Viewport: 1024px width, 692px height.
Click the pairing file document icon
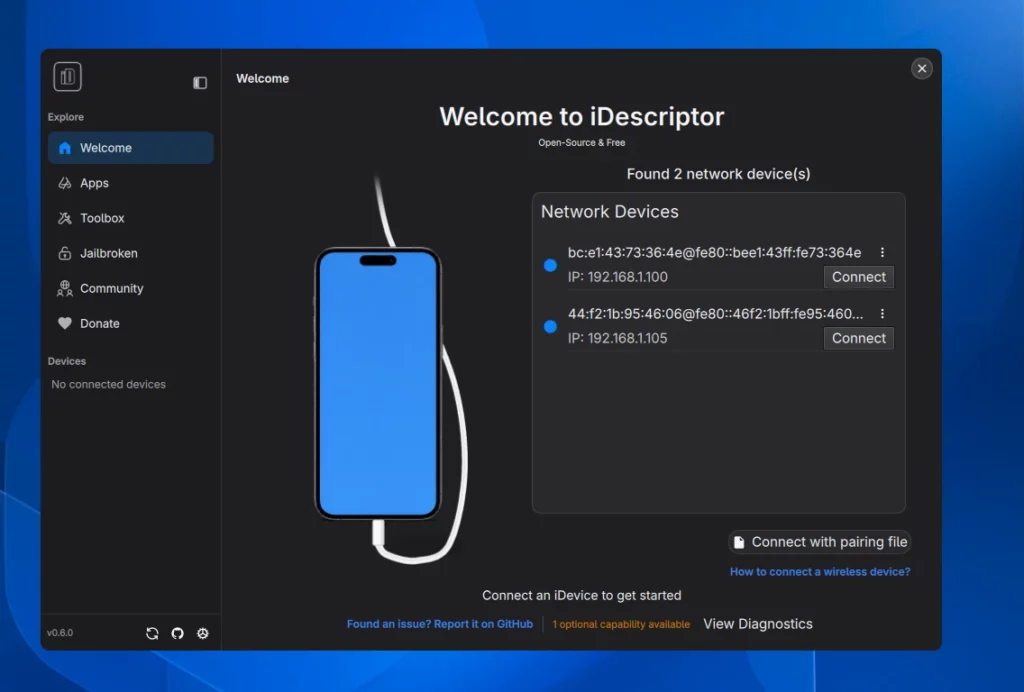tap(739, 543)
